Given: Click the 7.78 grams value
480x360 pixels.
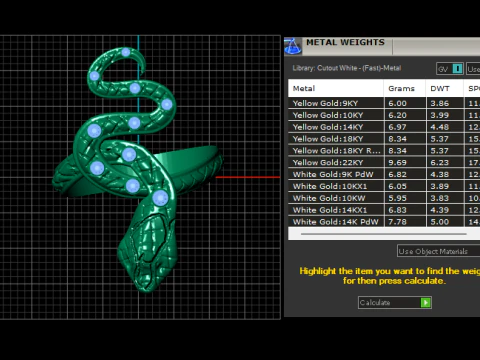Looking at the screenshot, I should coord(397,222).
